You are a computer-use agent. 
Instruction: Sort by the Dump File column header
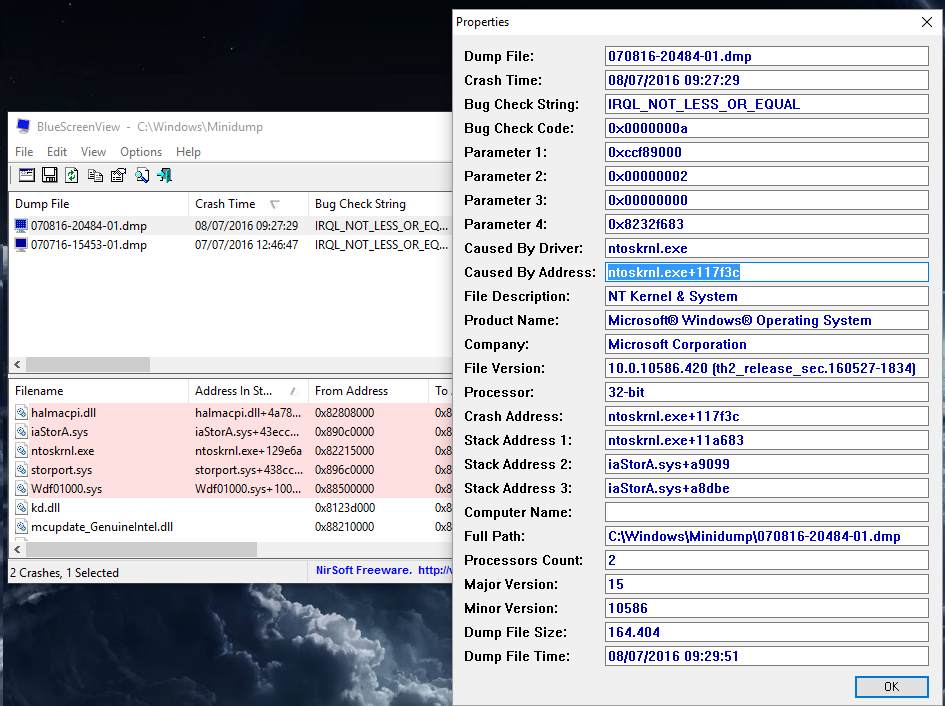[98, 204]
